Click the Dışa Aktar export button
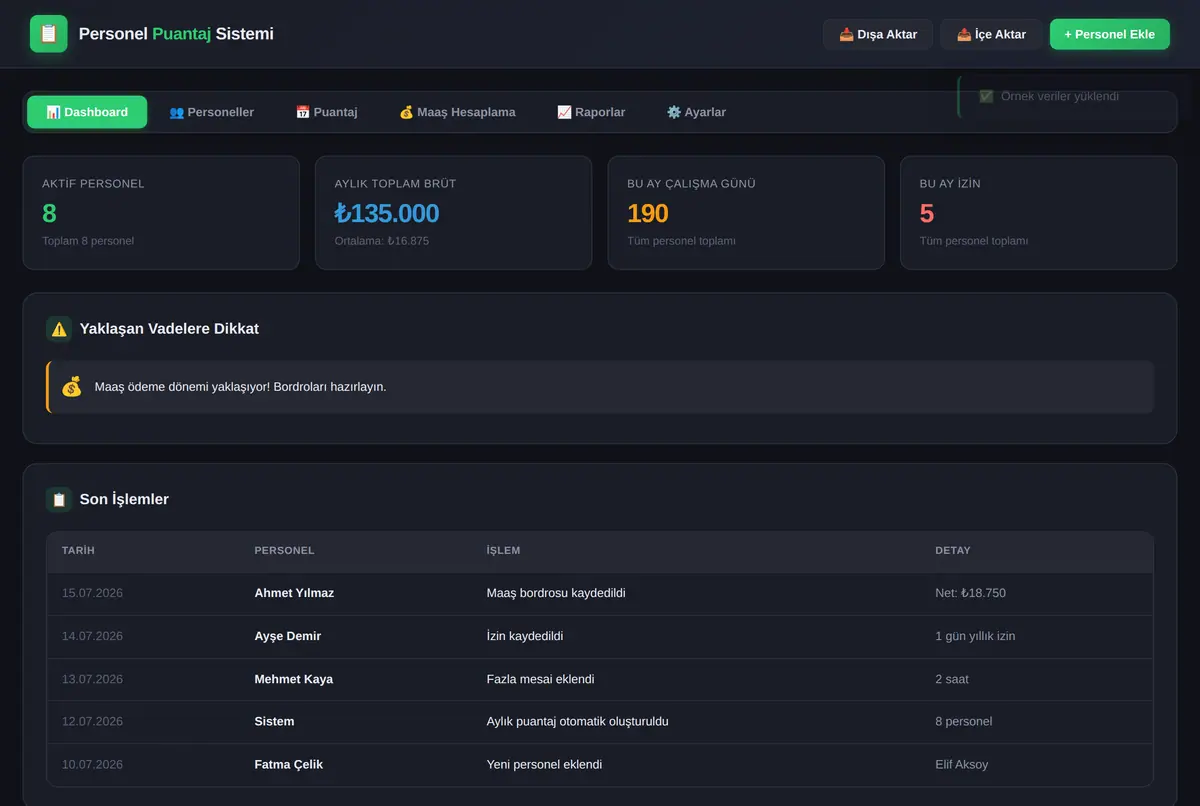The width and height of the screenshot is (1200, 806). 878,34
